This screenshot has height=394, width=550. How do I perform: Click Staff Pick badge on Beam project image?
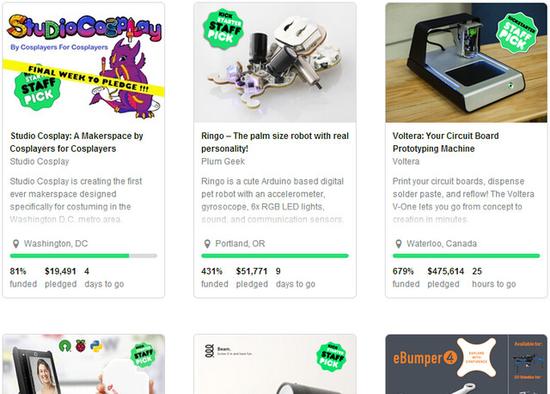click(x=331, y=356)
